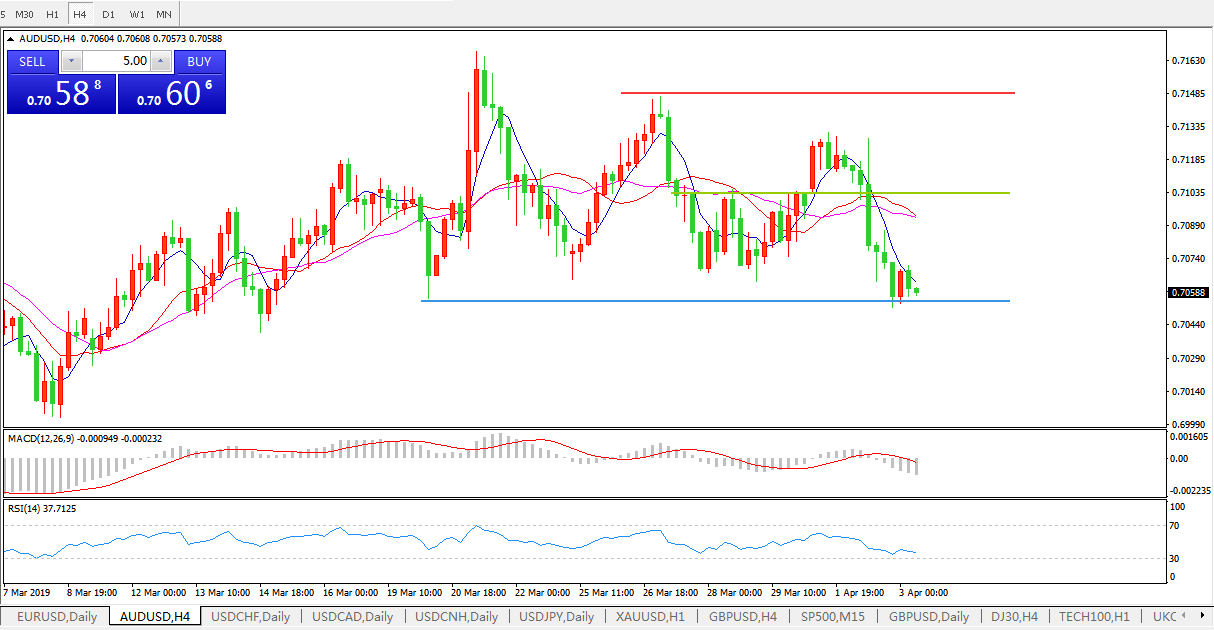Select the MN monthly timeframe
The image size is (1214, 630).
[164, 15]
